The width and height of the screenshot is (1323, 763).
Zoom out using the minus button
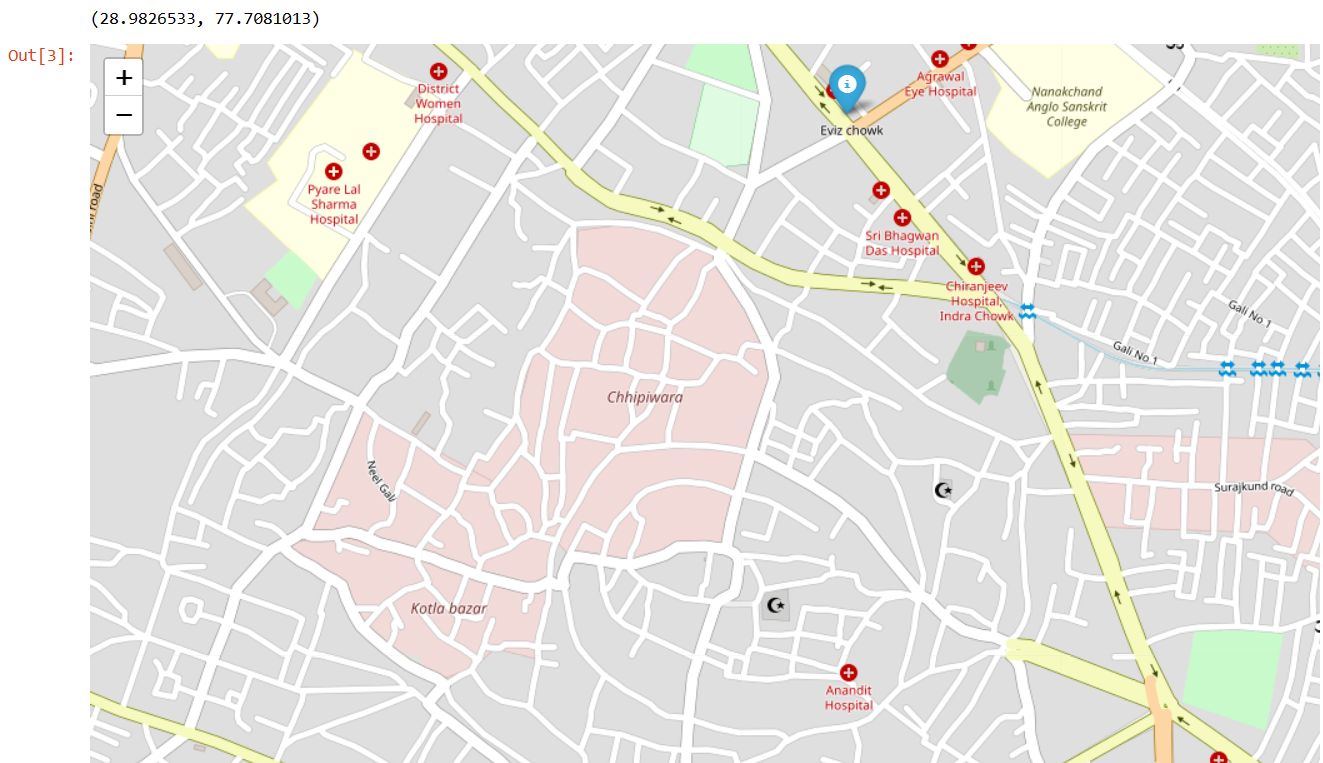[124, 115]
